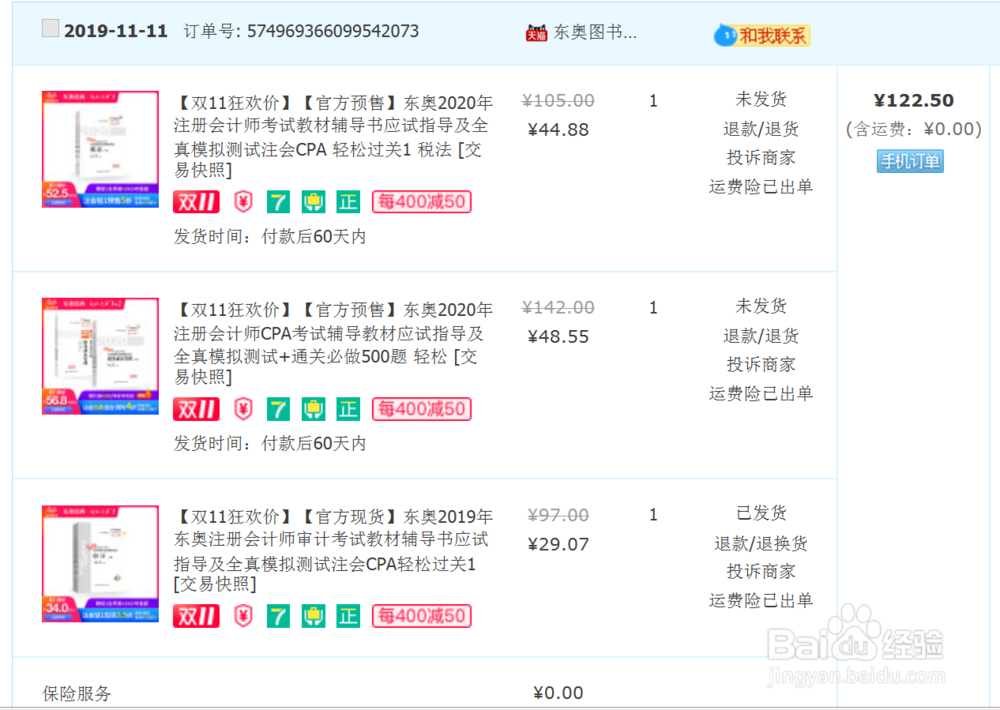Click the 双11 badge on the 税法 item
The image size is (1000, 710).
pos(196,202)
